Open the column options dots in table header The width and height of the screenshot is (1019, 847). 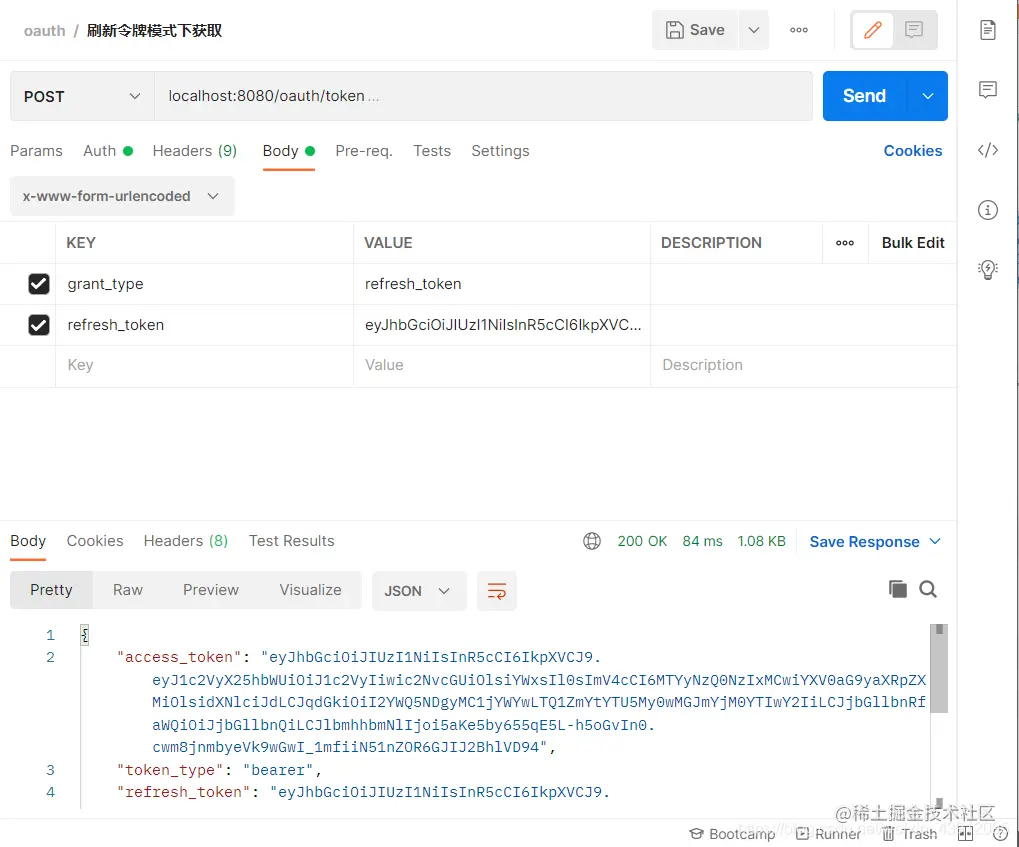845,242
